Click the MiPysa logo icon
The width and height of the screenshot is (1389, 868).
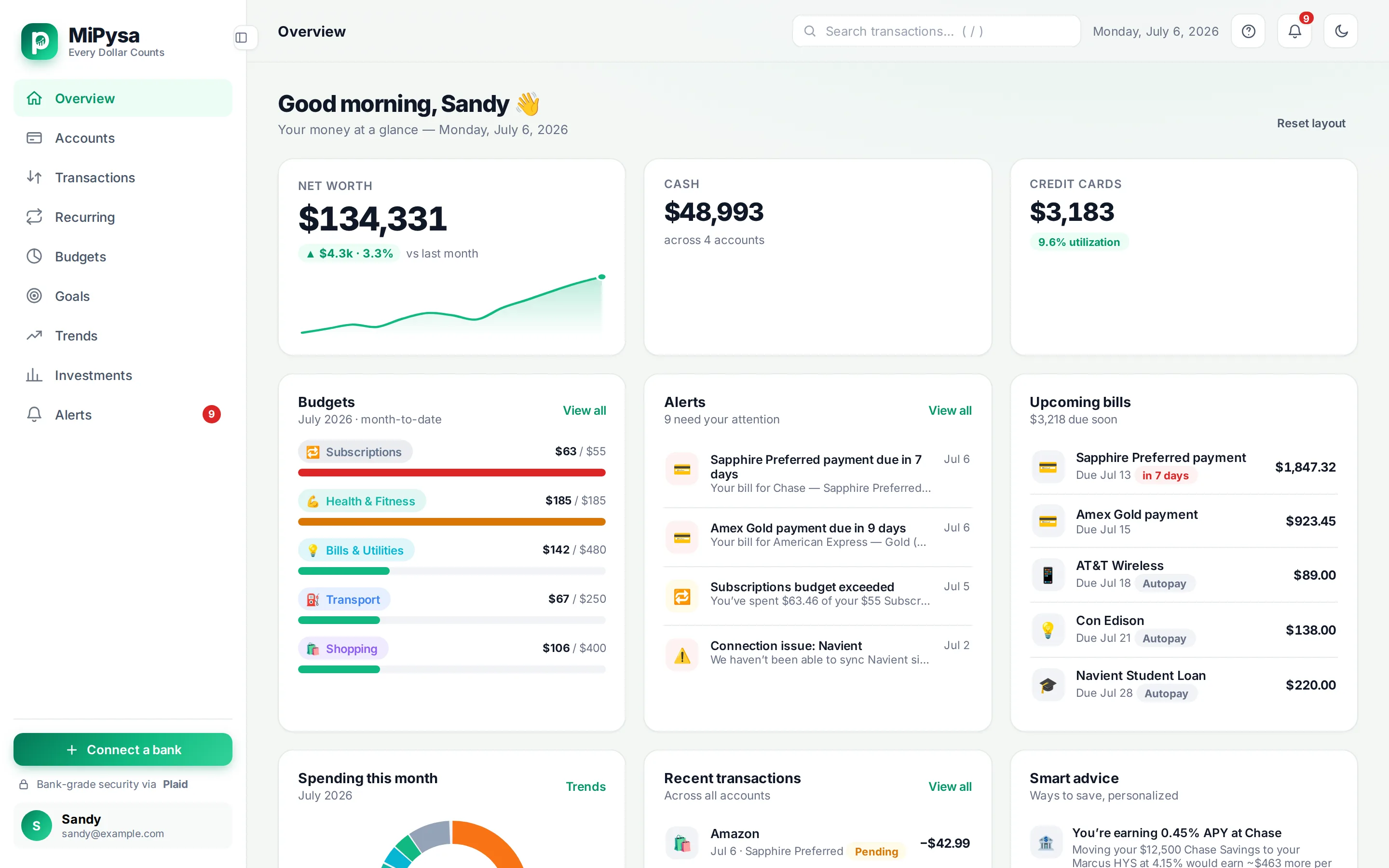[x=40, y=41]
